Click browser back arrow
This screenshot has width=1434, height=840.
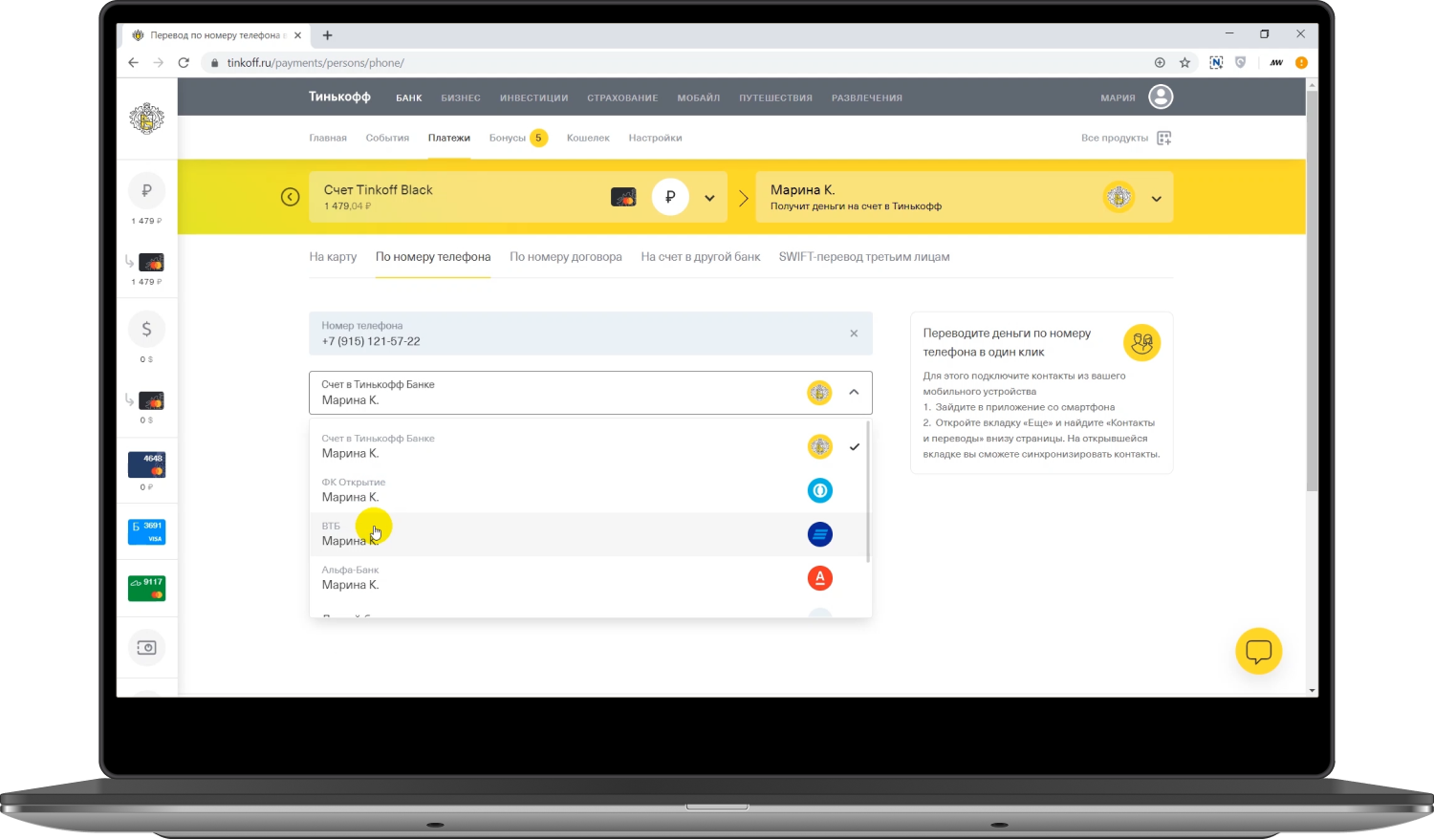pos(133,62)
